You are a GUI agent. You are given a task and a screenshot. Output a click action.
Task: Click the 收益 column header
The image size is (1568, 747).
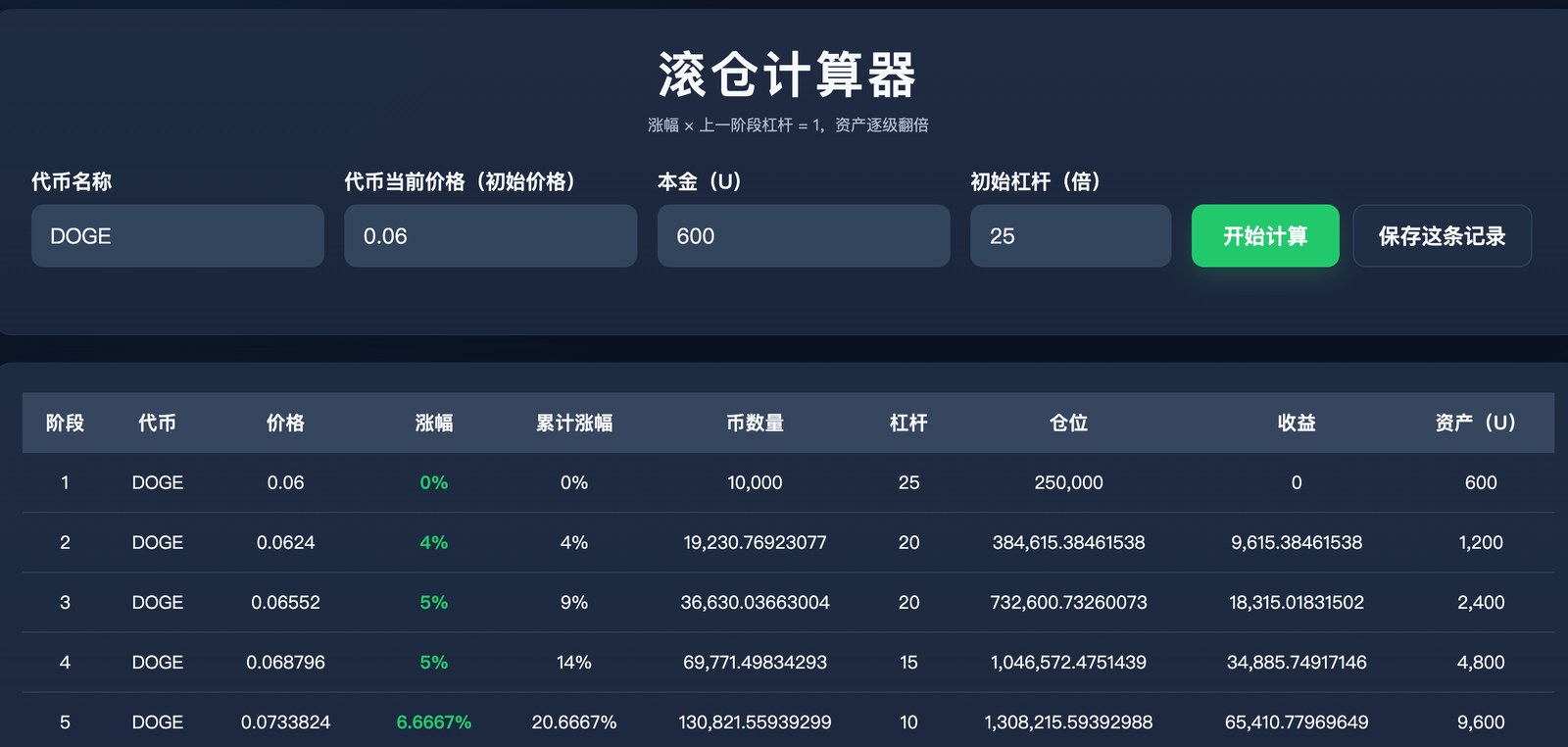coord(1297,423)
